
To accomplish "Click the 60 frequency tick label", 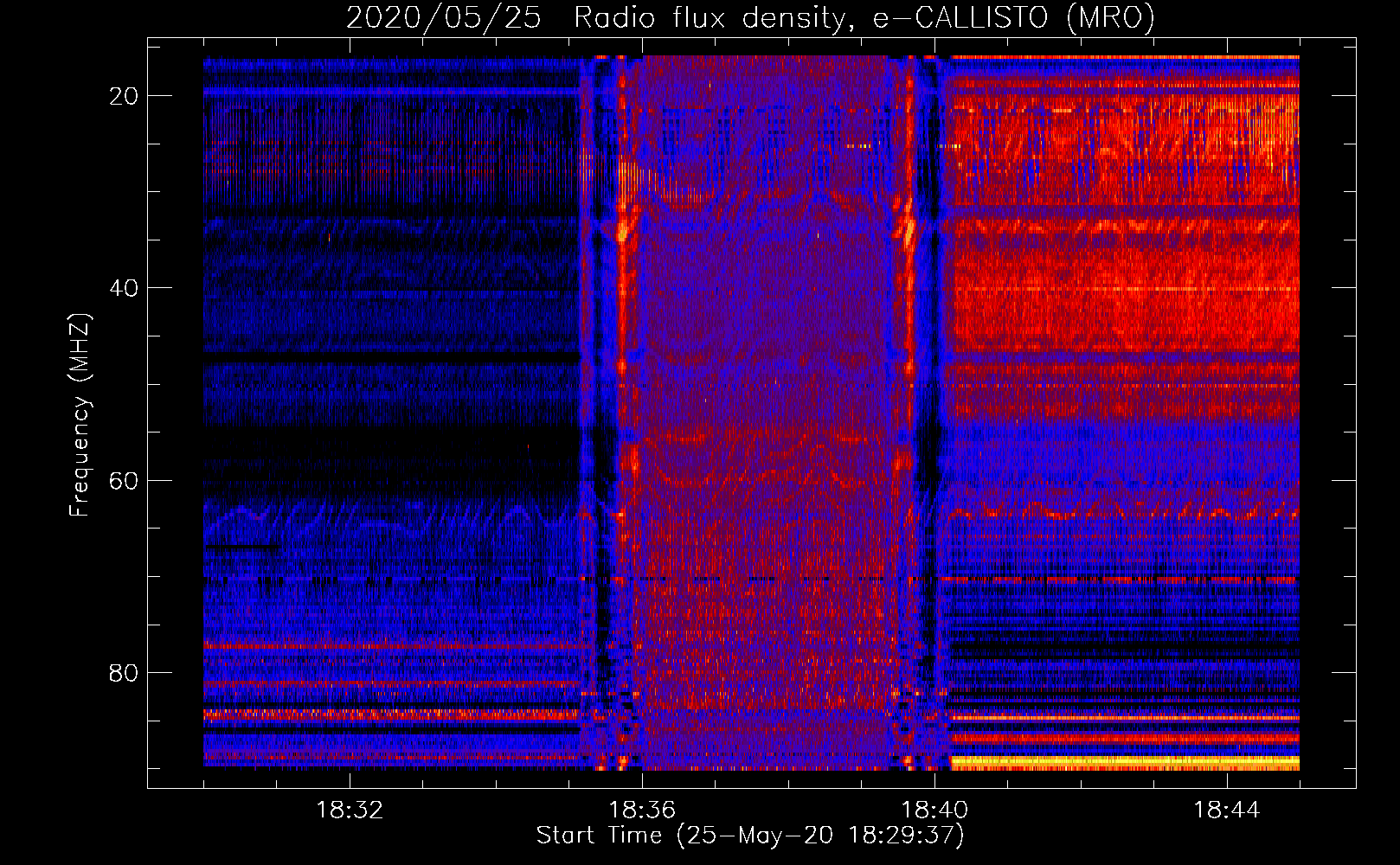I will point(125,480).
